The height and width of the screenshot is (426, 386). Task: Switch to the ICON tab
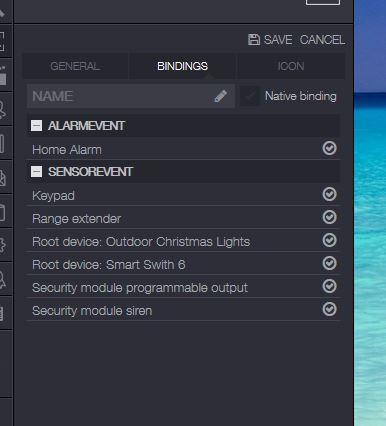(x=291, y=66)
